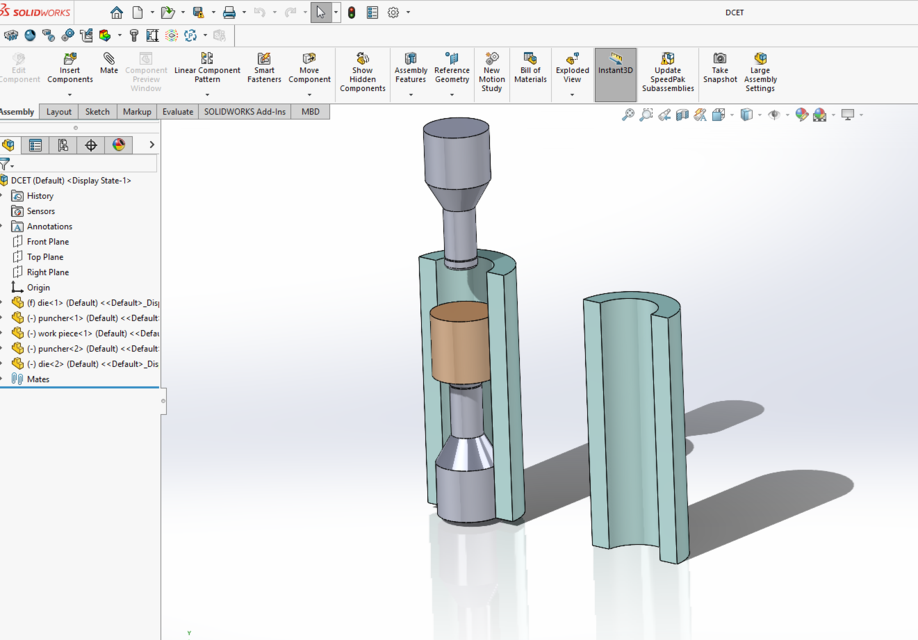Open the Display Style dropdown arrow
Image resolution: width=918 pixels, height=640 pixels.
tap(758, 117)
